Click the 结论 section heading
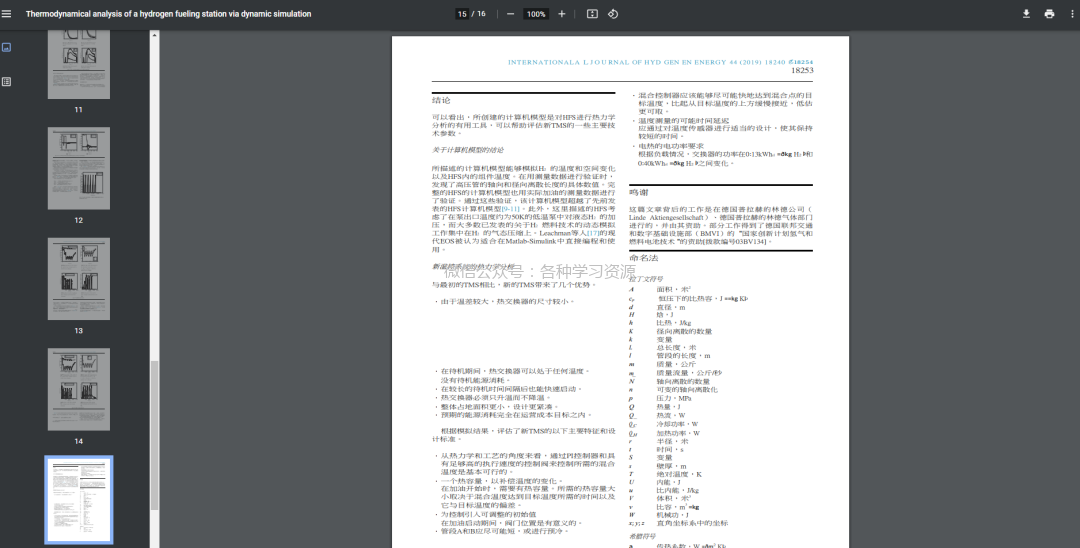 [x=441, y=101]
